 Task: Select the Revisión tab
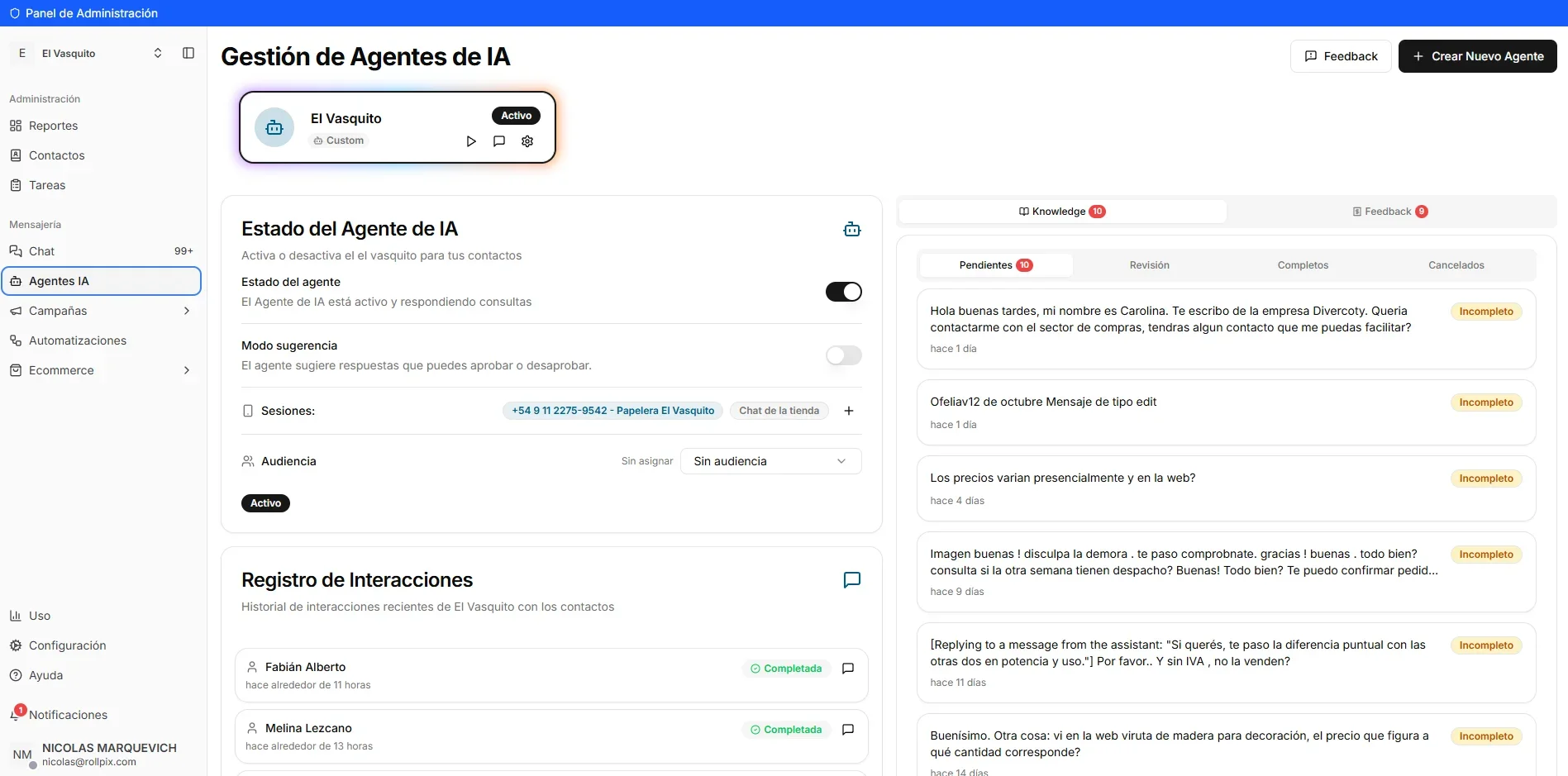[x=1149, y=265]
